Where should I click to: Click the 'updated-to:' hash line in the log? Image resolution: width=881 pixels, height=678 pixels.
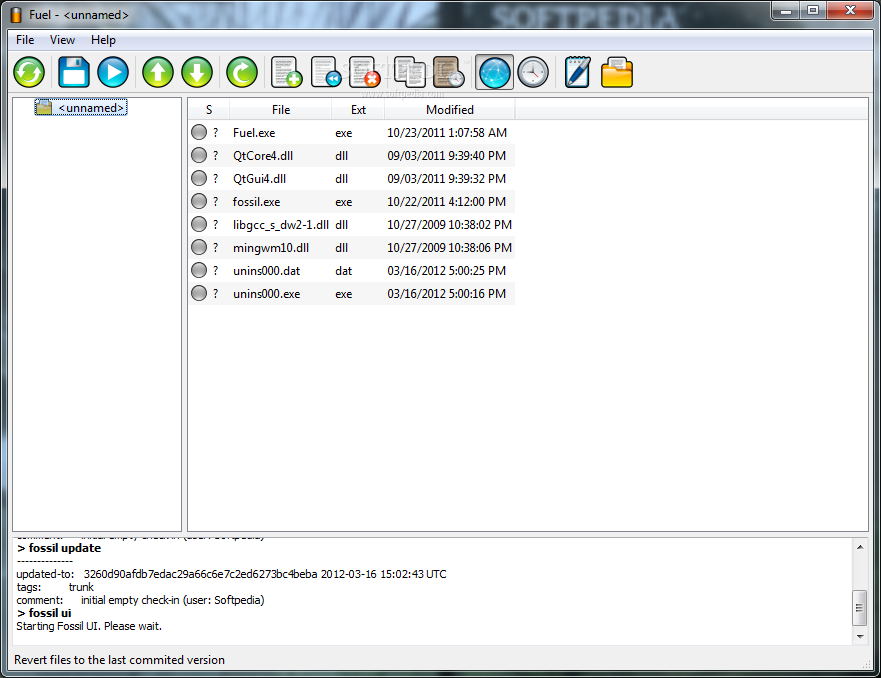[231, 574]
